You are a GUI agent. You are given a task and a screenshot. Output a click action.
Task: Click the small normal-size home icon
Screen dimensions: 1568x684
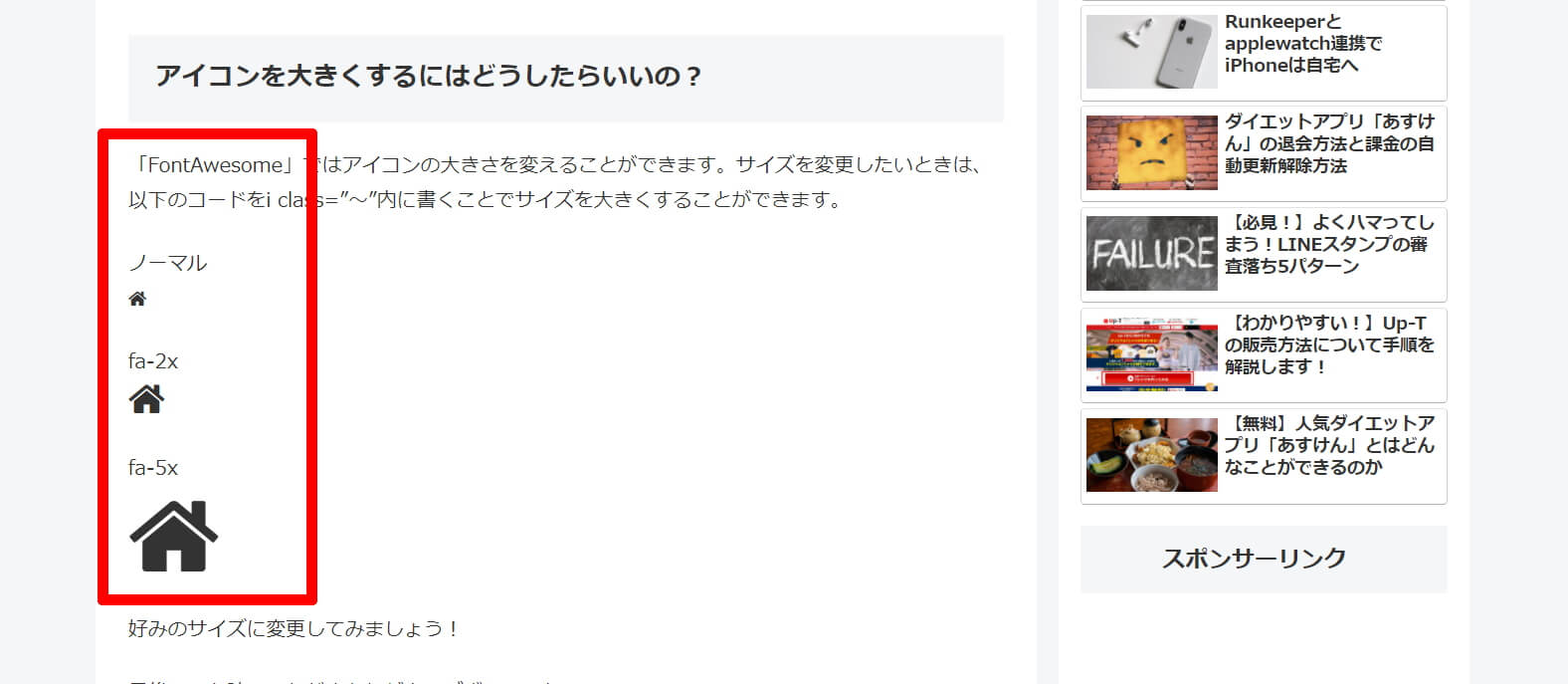tap(137, 299)
